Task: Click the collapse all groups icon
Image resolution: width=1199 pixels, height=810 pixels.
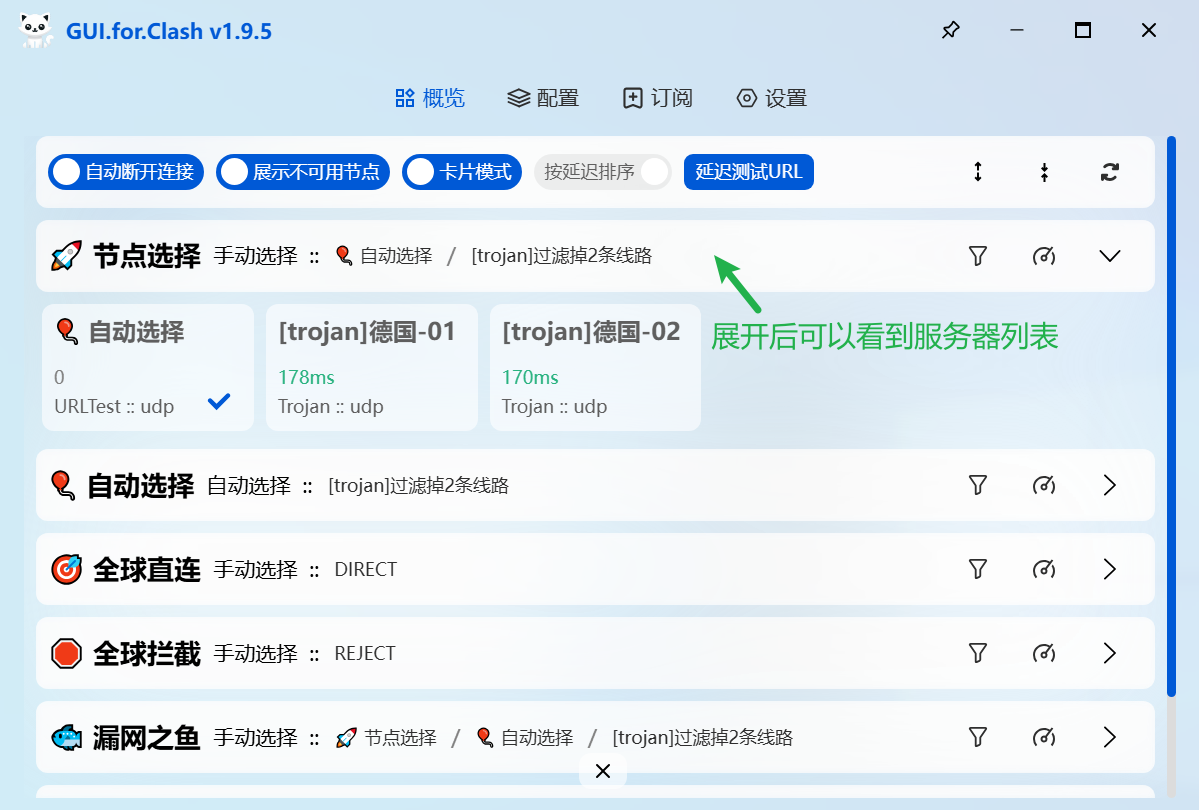Action: point(1044,172)
